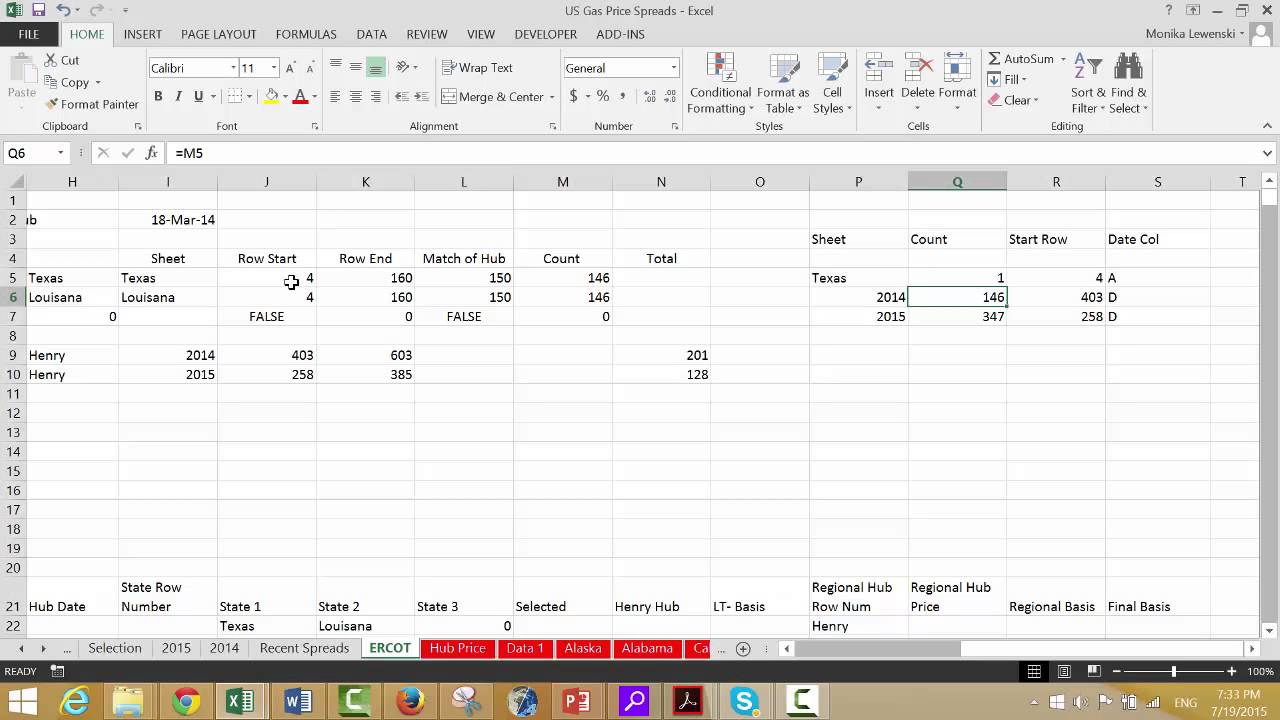Switch to the Recent Spreads sheet tab
The image size is (1280, 720).
pos(304,648)
